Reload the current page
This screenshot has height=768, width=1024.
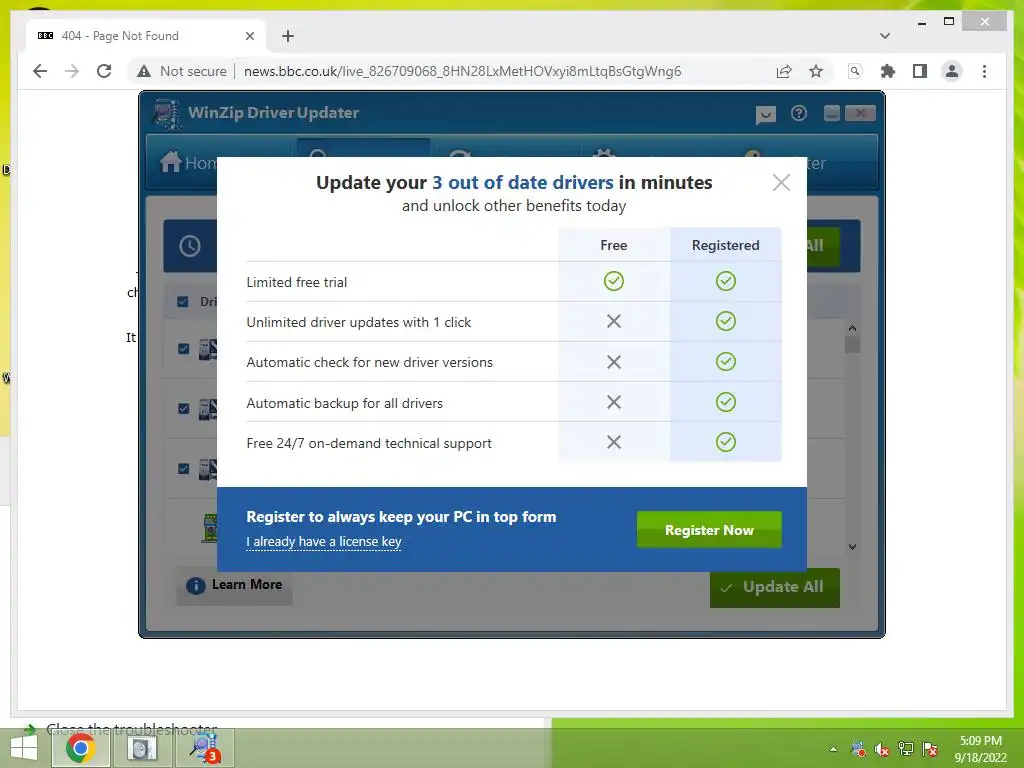tap(104, 71)
